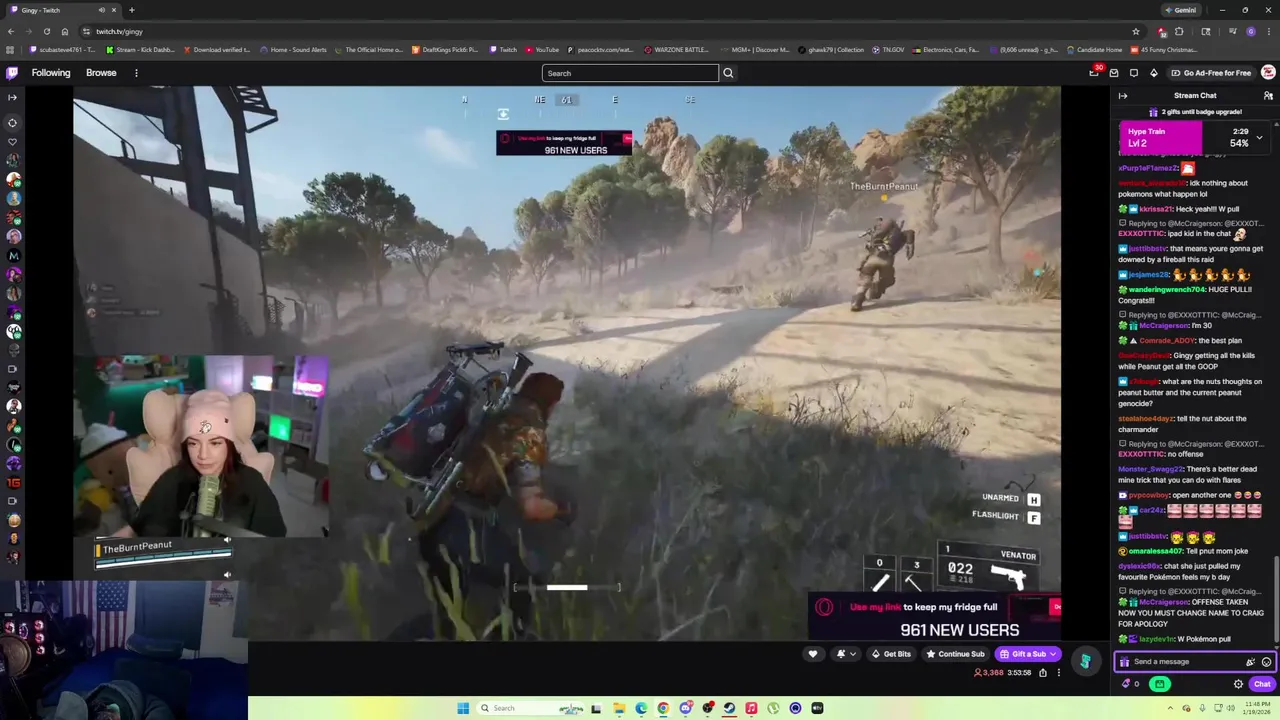Open the apps grid in bookmarks bar
The width and height of the screenshot is (1280, 720).
10,50
